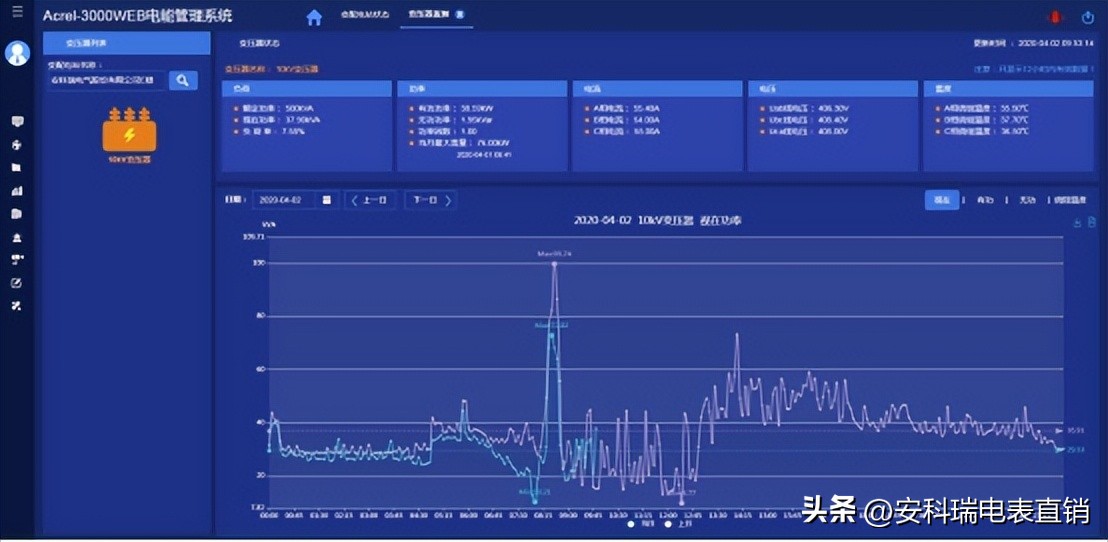
Task: Click the red alarm icon in header
Action: coord(1057,17)
